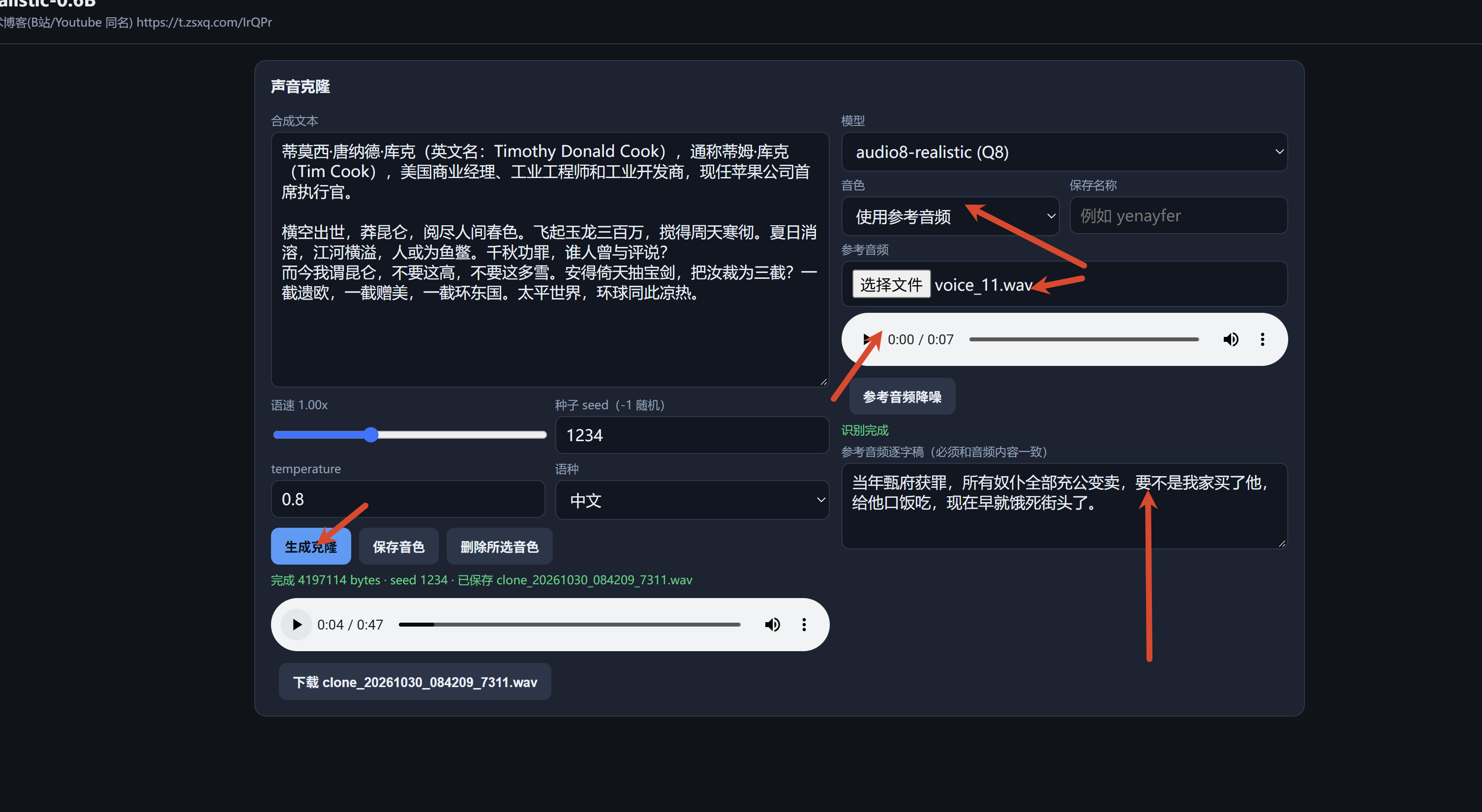
Task: Click the resize handle of transcript box
Action: click(x=1282, y=543)
